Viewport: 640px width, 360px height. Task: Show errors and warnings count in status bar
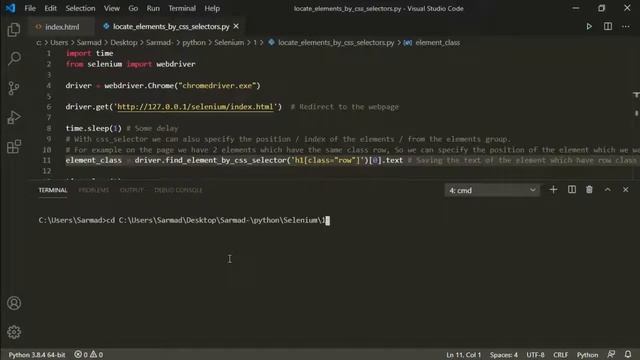[x=89, y=355]
